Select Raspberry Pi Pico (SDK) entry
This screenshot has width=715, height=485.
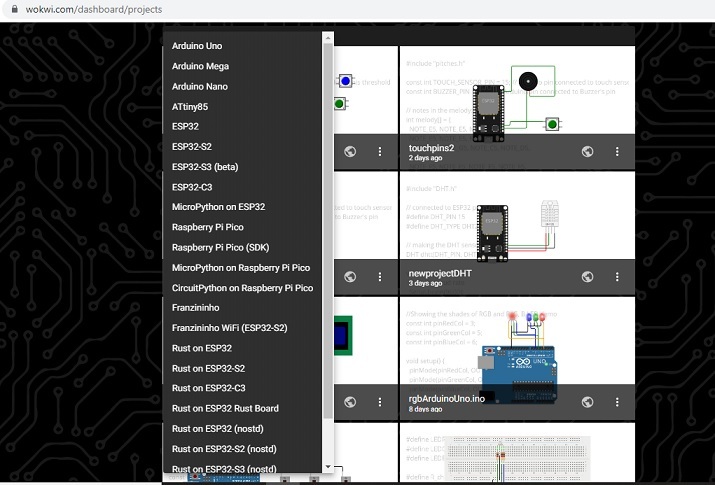click(x=220, y=247)
